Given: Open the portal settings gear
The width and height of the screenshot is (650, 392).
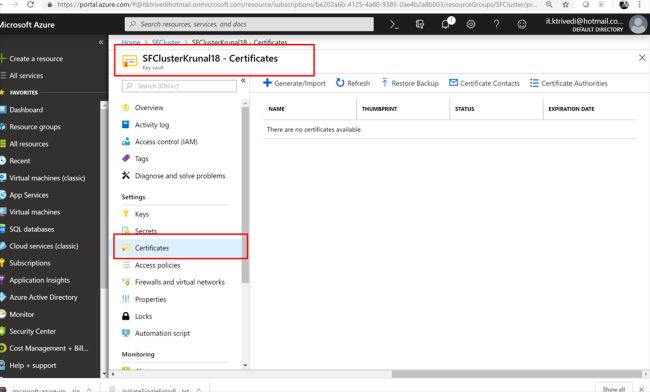Looking at the screenshot, I should [471, 24].
